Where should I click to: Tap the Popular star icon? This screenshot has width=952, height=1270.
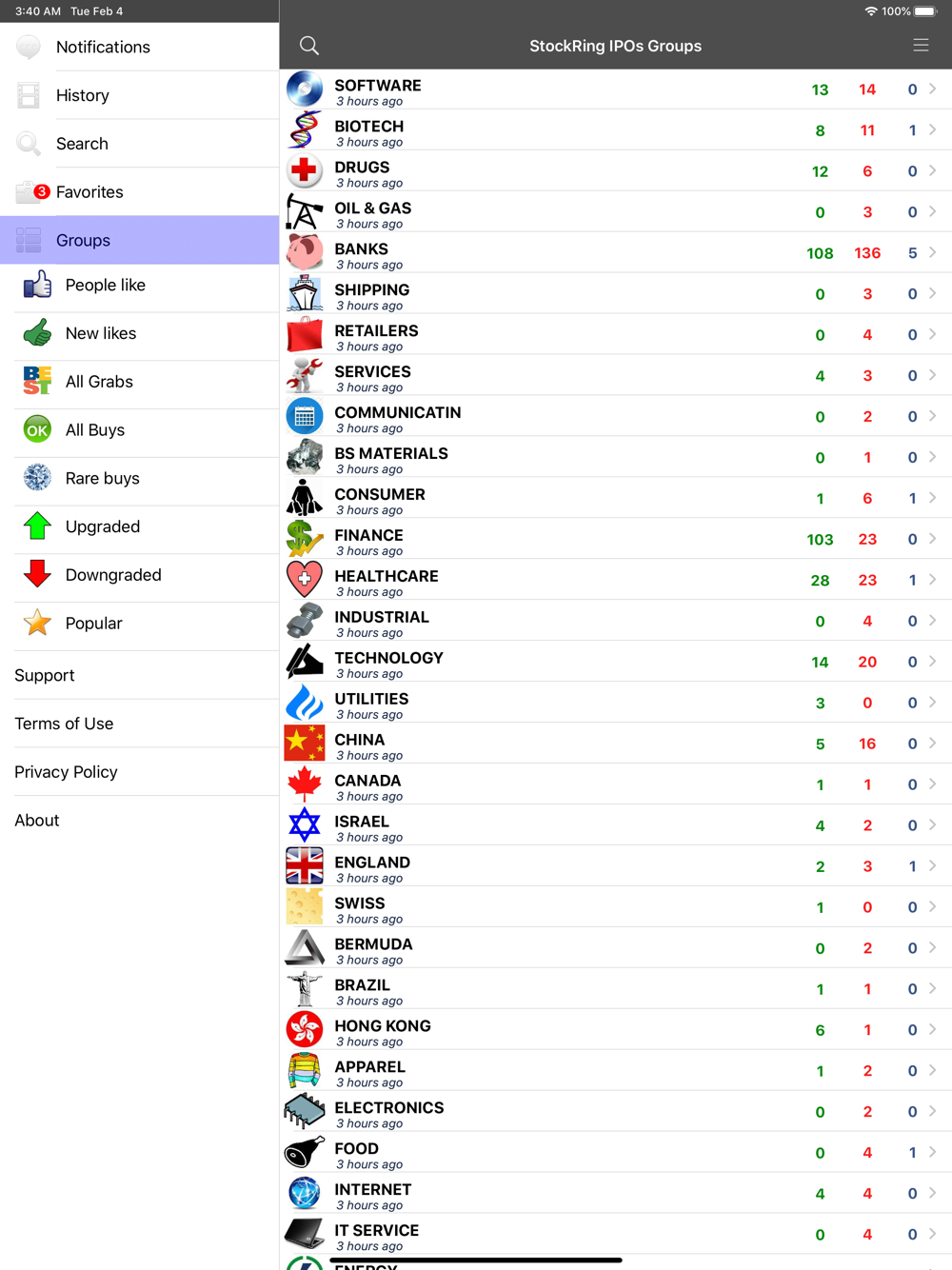tap(37, 624)
